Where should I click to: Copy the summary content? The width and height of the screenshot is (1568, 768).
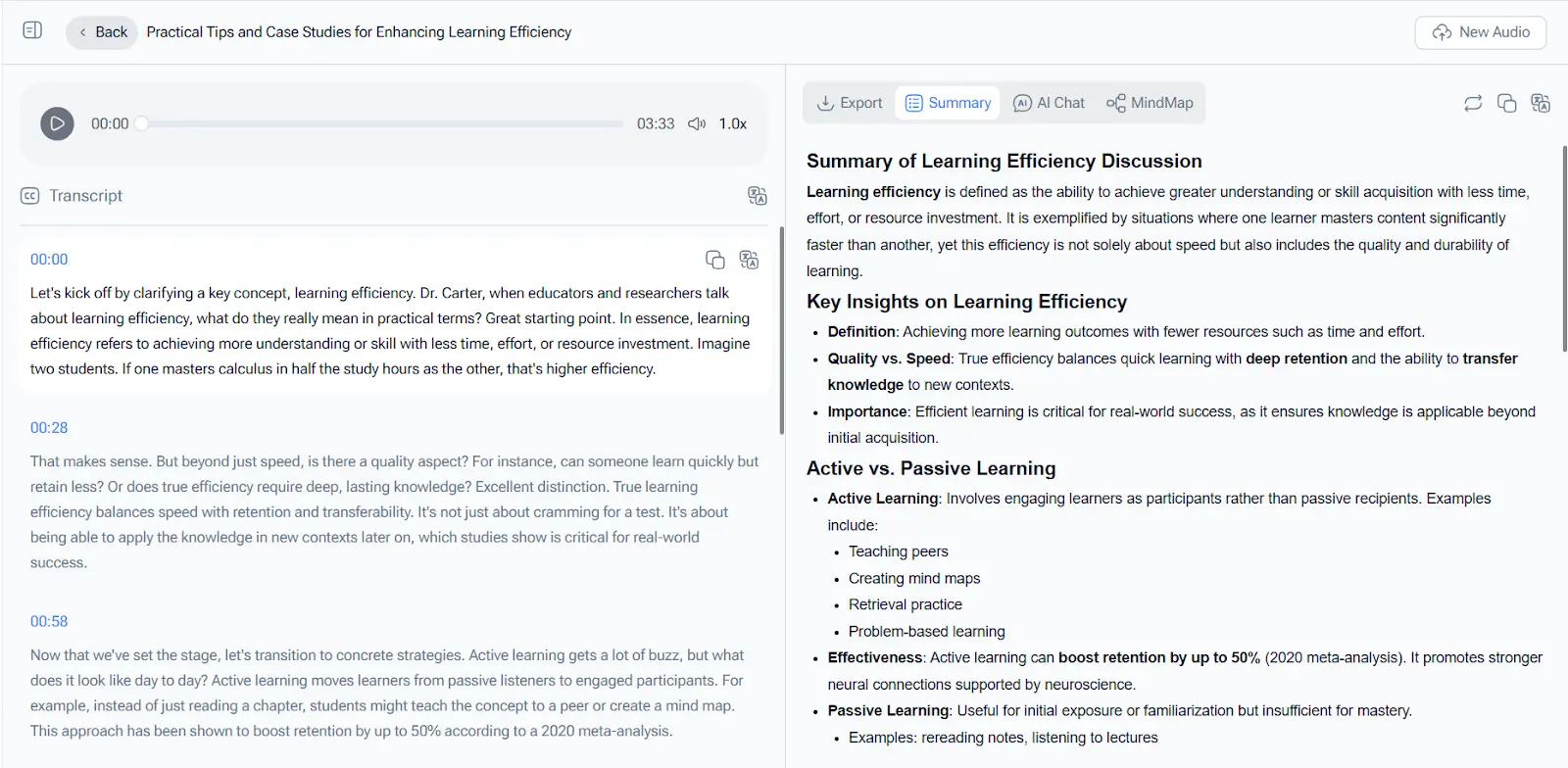[1506, 103]
